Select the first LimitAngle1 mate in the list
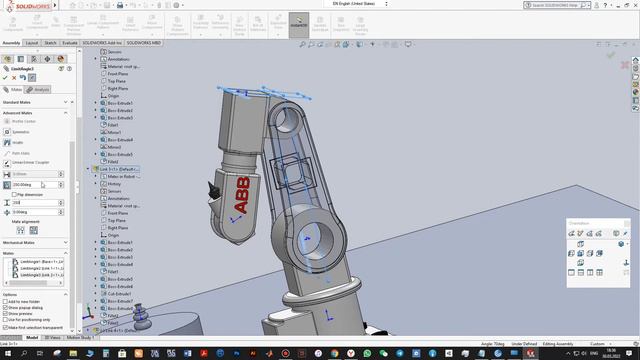This screenshot has height=360, width=640. coord(38,262)
